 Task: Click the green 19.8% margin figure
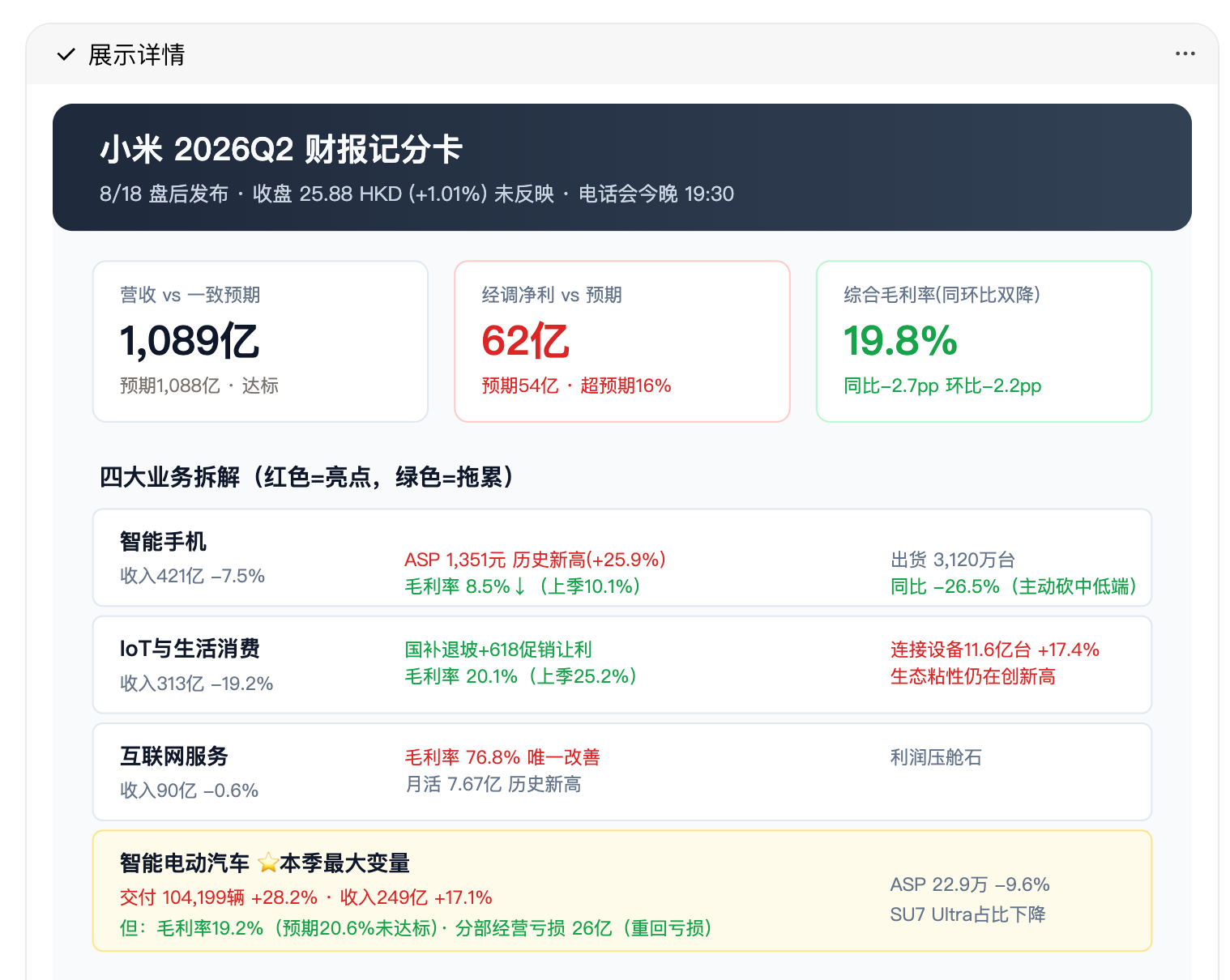pyautogui.click(x=900, y=340)
